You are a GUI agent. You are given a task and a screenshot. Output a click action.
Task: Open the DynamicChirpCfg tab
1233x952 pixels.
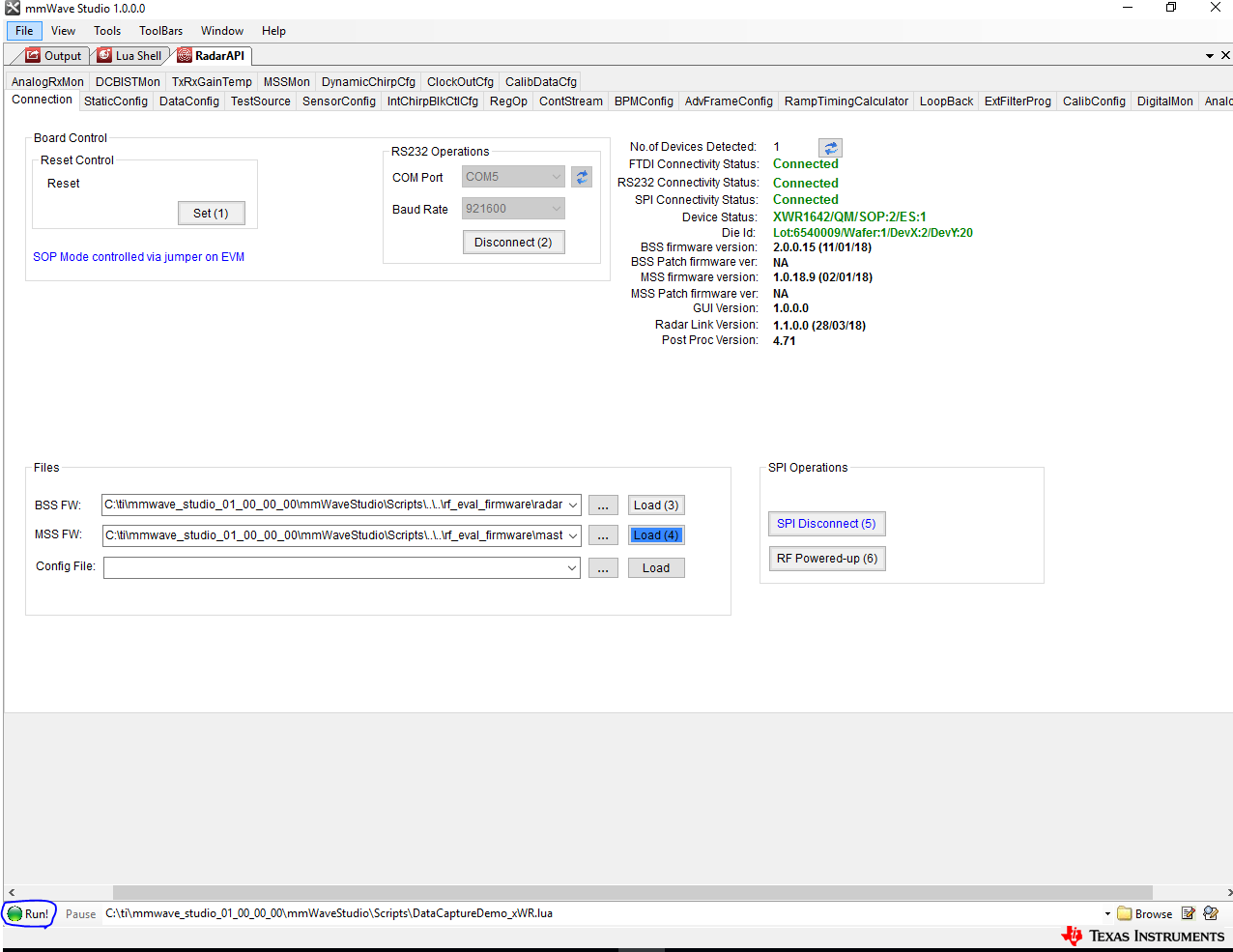[368, 82]
